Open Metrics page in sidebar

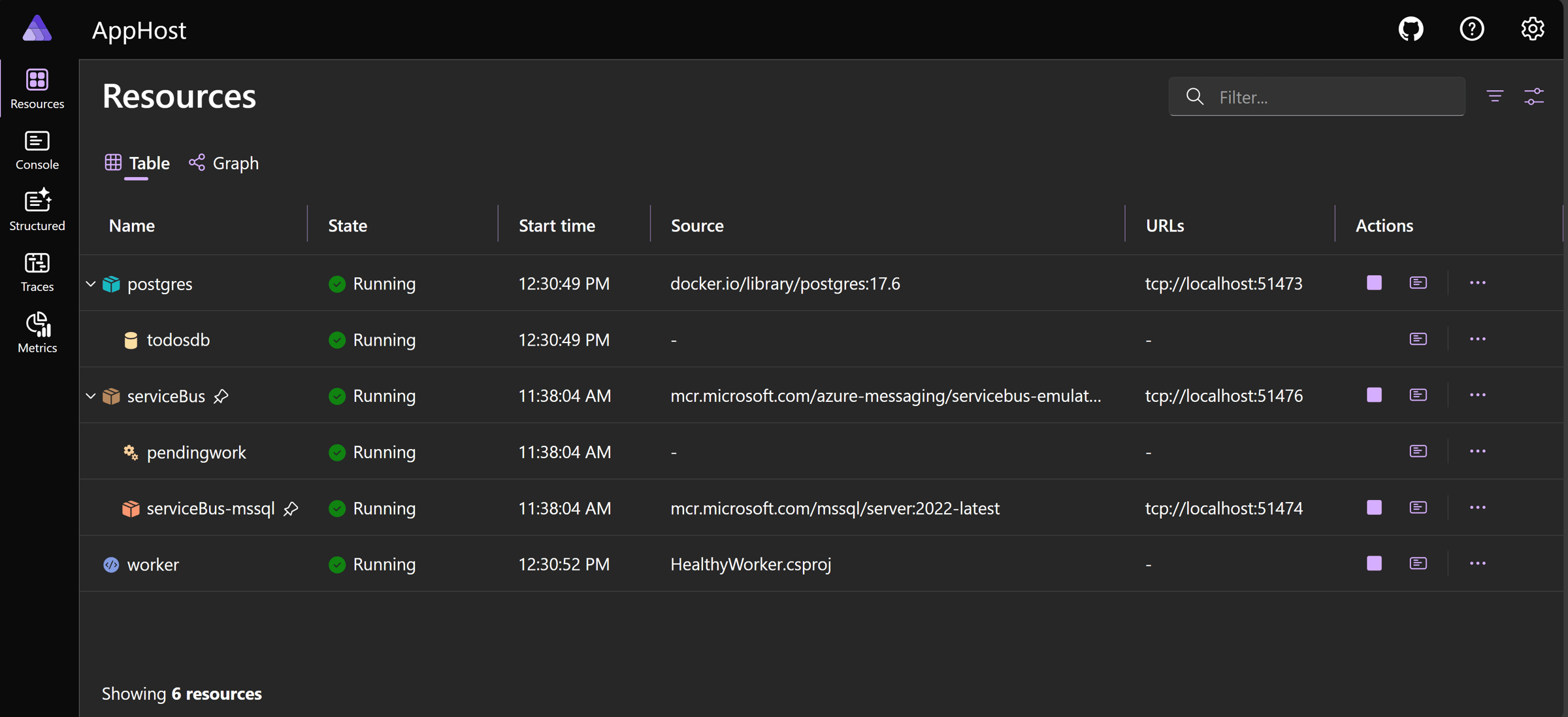pos(37,333)
